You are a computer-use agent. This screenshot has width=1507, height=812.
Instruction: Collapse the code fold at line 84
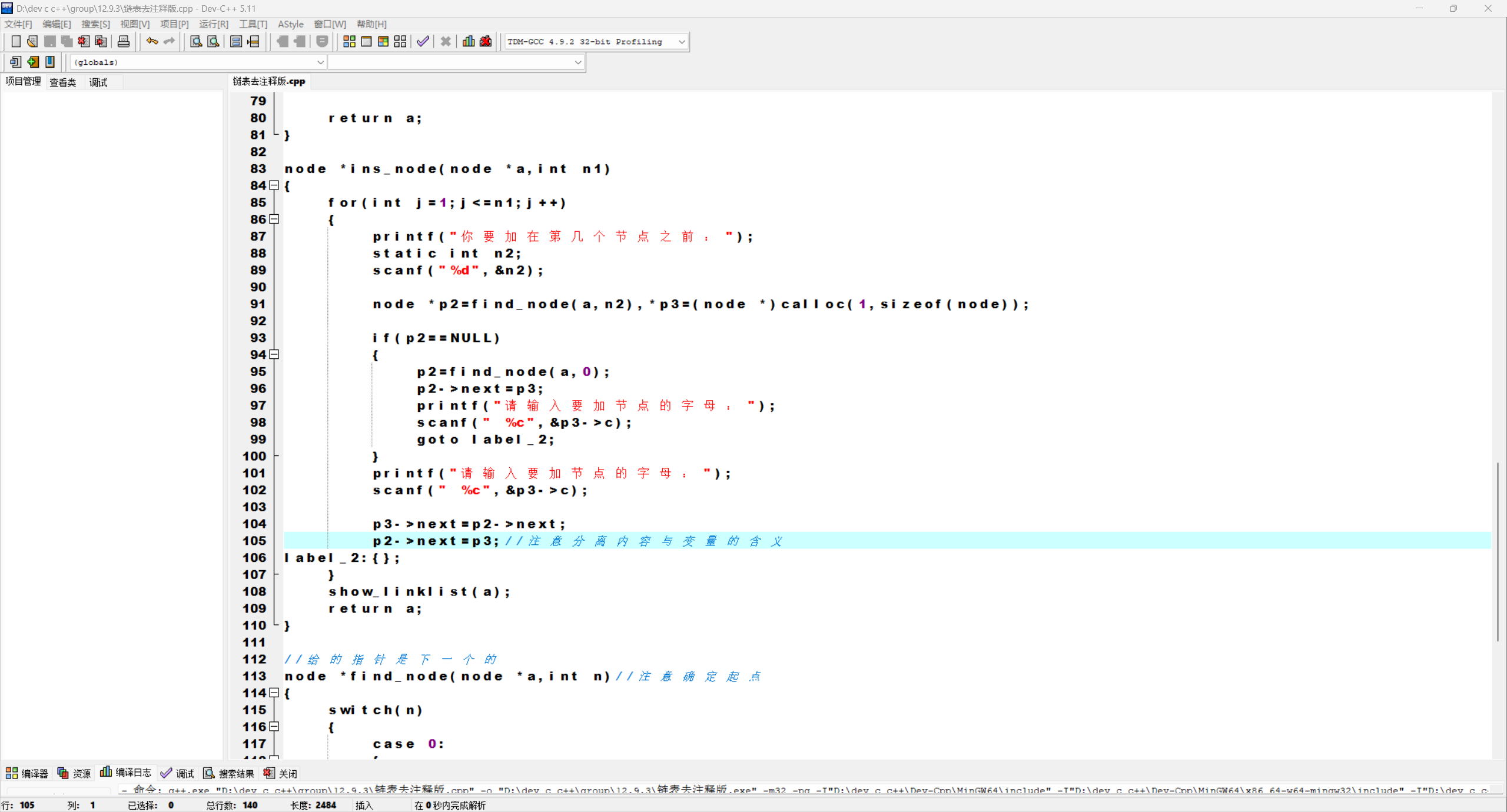pyautogui.click(x=274, y=185)
